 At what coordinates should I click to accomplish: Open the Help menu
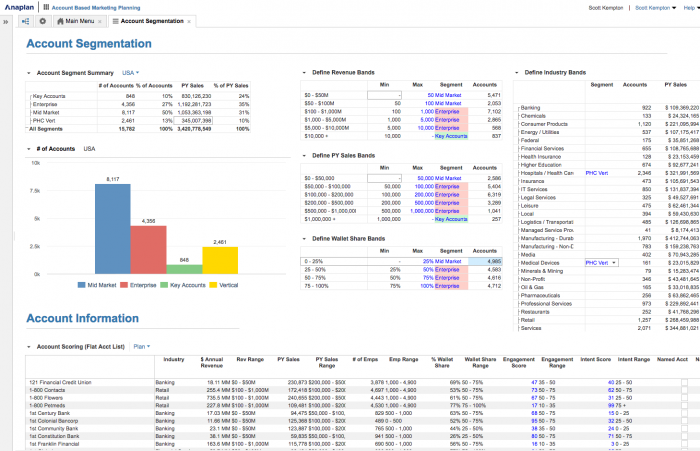click(x=691, y=6)
